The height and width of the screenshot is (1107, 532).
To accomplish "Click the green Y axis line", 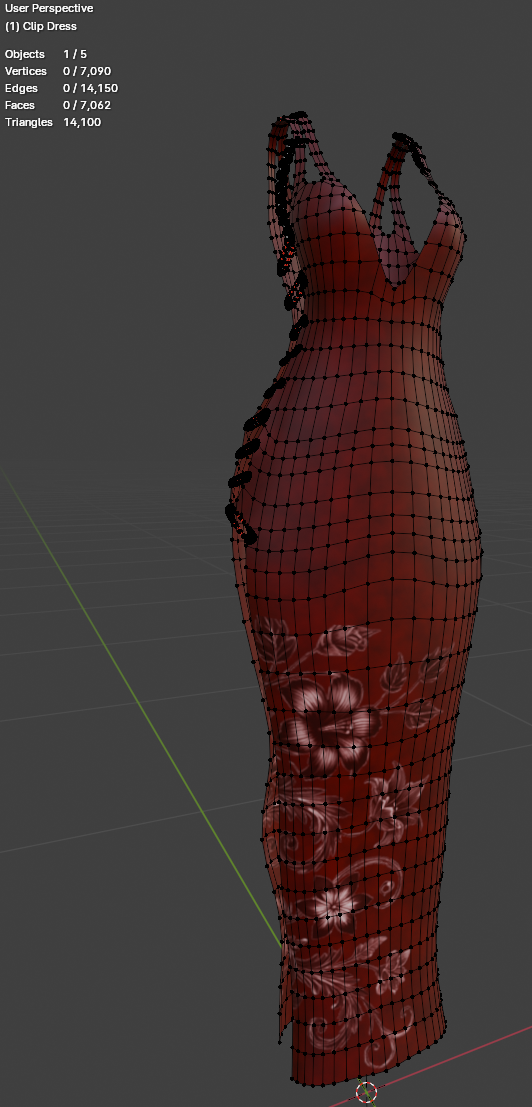I will coord(141,706).
